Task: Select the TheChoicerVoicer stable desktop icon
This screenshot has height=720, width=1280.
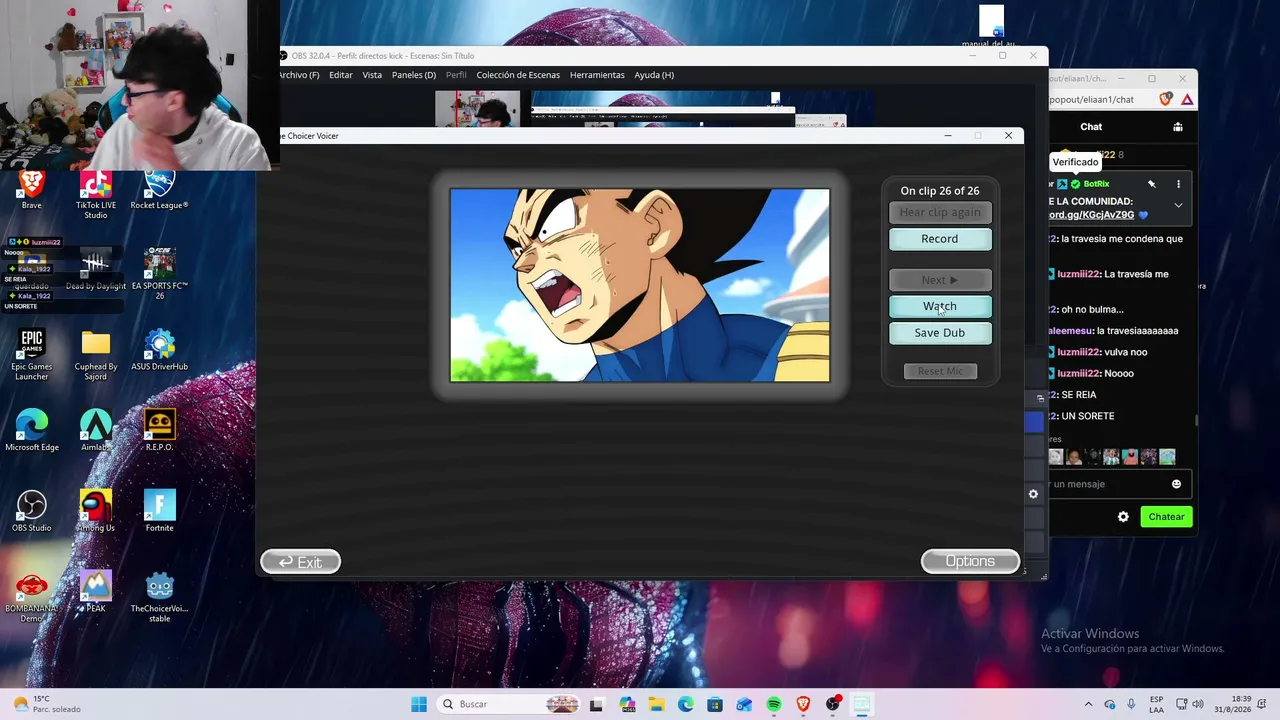Action: point(159,597)
